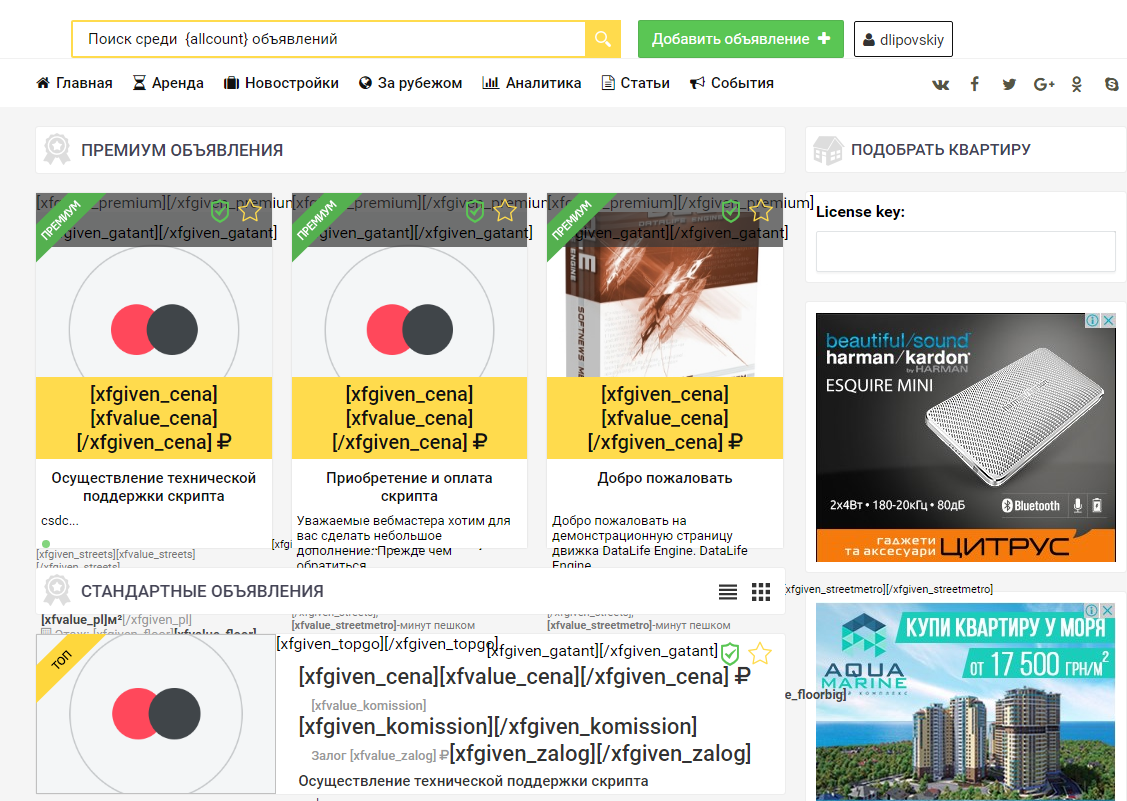This screenshot has width=1127, height=801.
Task: Open Осуществление технической поддержки скрипта premium title
Action: [154, 487]
